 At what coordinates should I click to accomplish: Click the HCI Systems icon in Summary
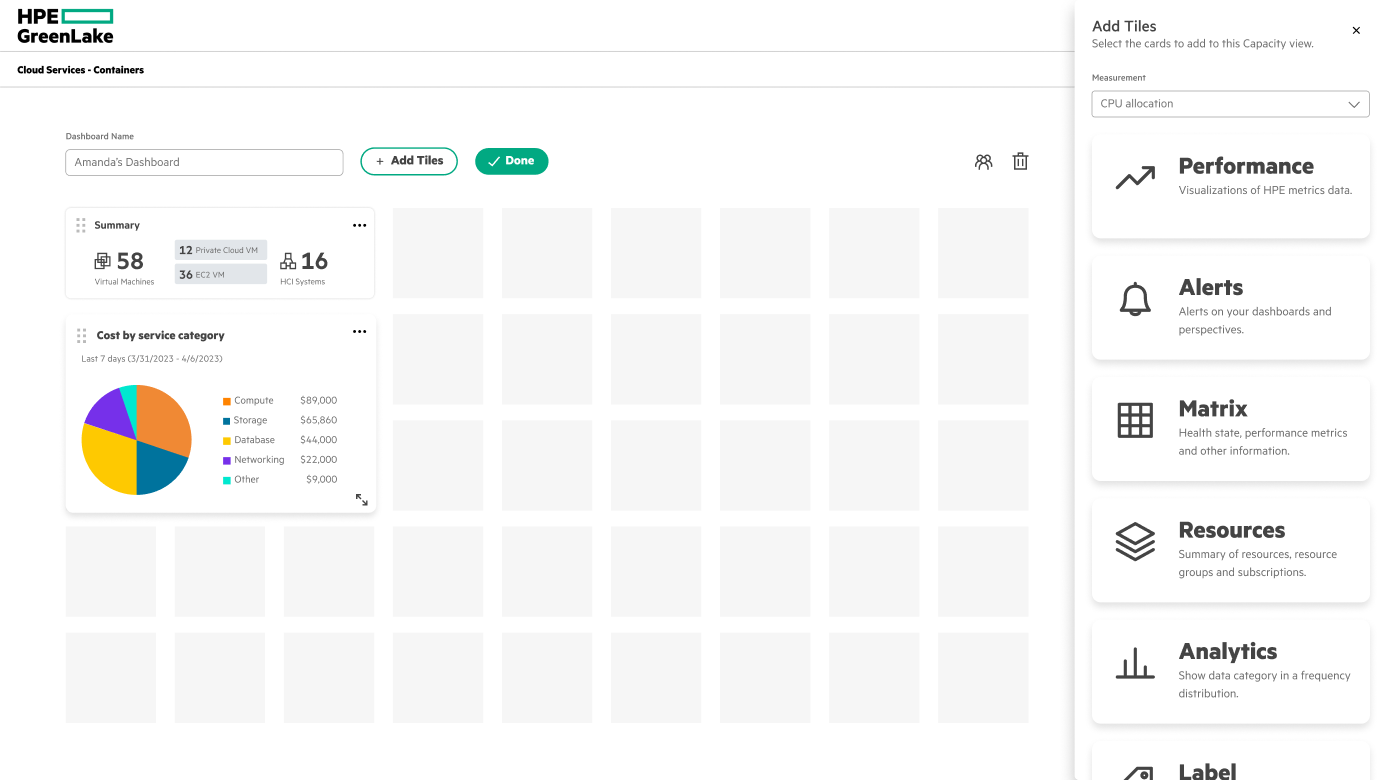[x=288, y=261]
